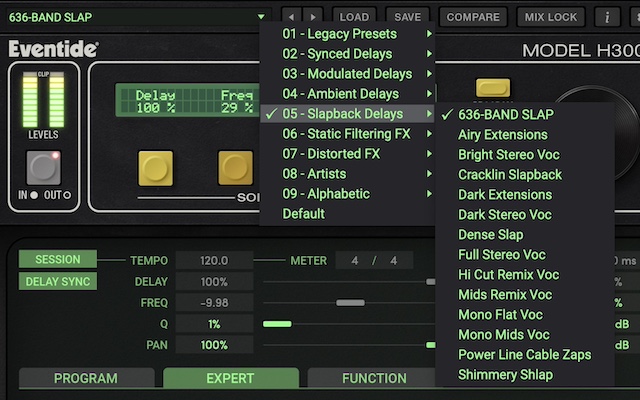Image resolution: width=640 pixels, height=400 pixels.
Task: Toggle the IN/OUT bypass button
Action: (x=43, y=167)
